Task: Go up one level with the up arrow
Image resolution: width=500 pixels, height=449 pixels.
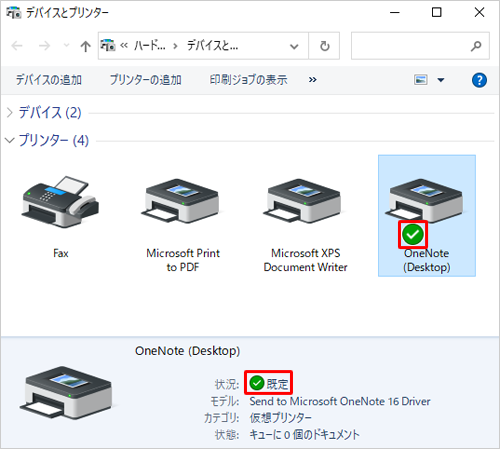Action: click(85, 46)
